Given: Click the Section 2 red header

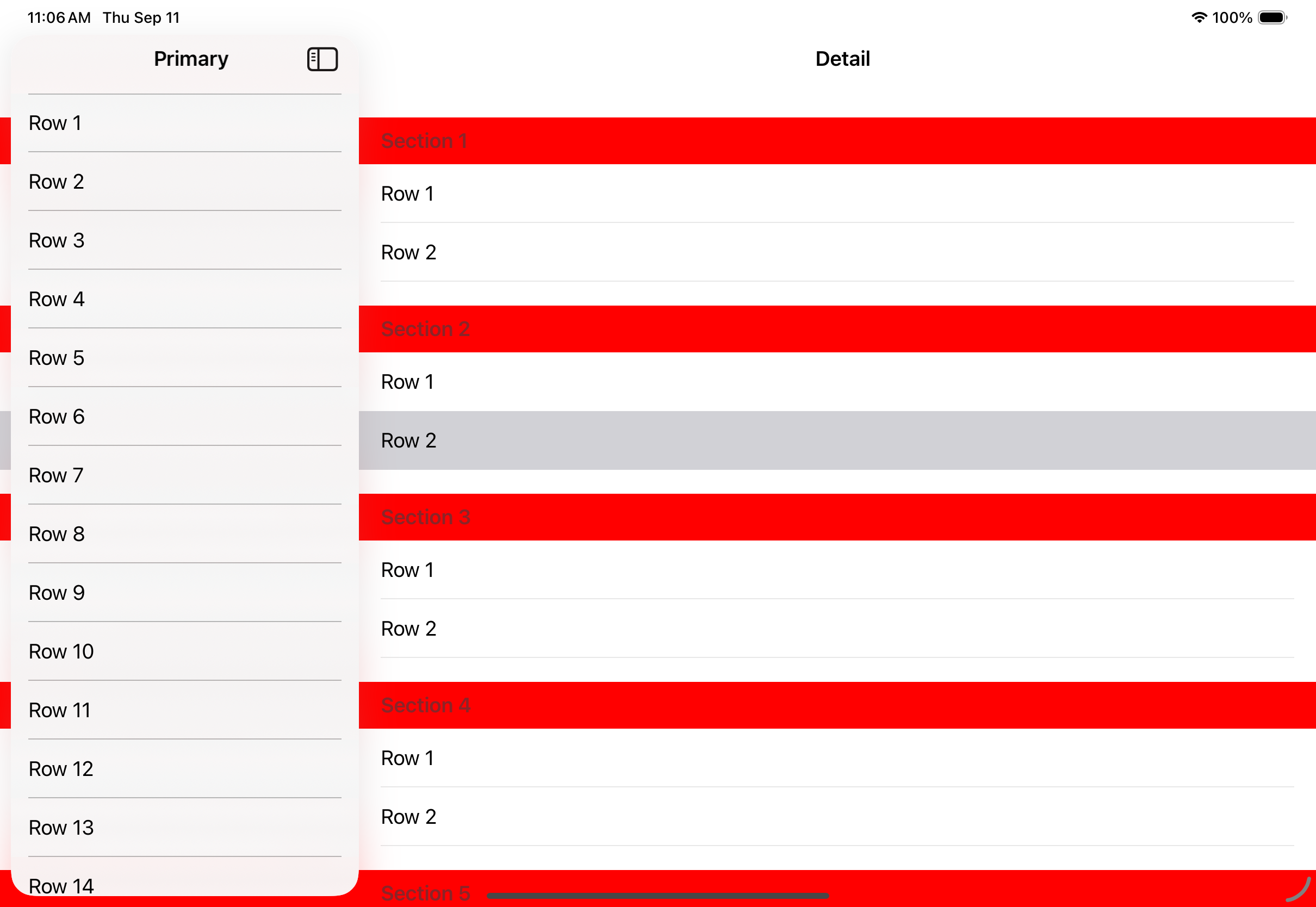Looking at the screenshot, I should pos(836,329).
